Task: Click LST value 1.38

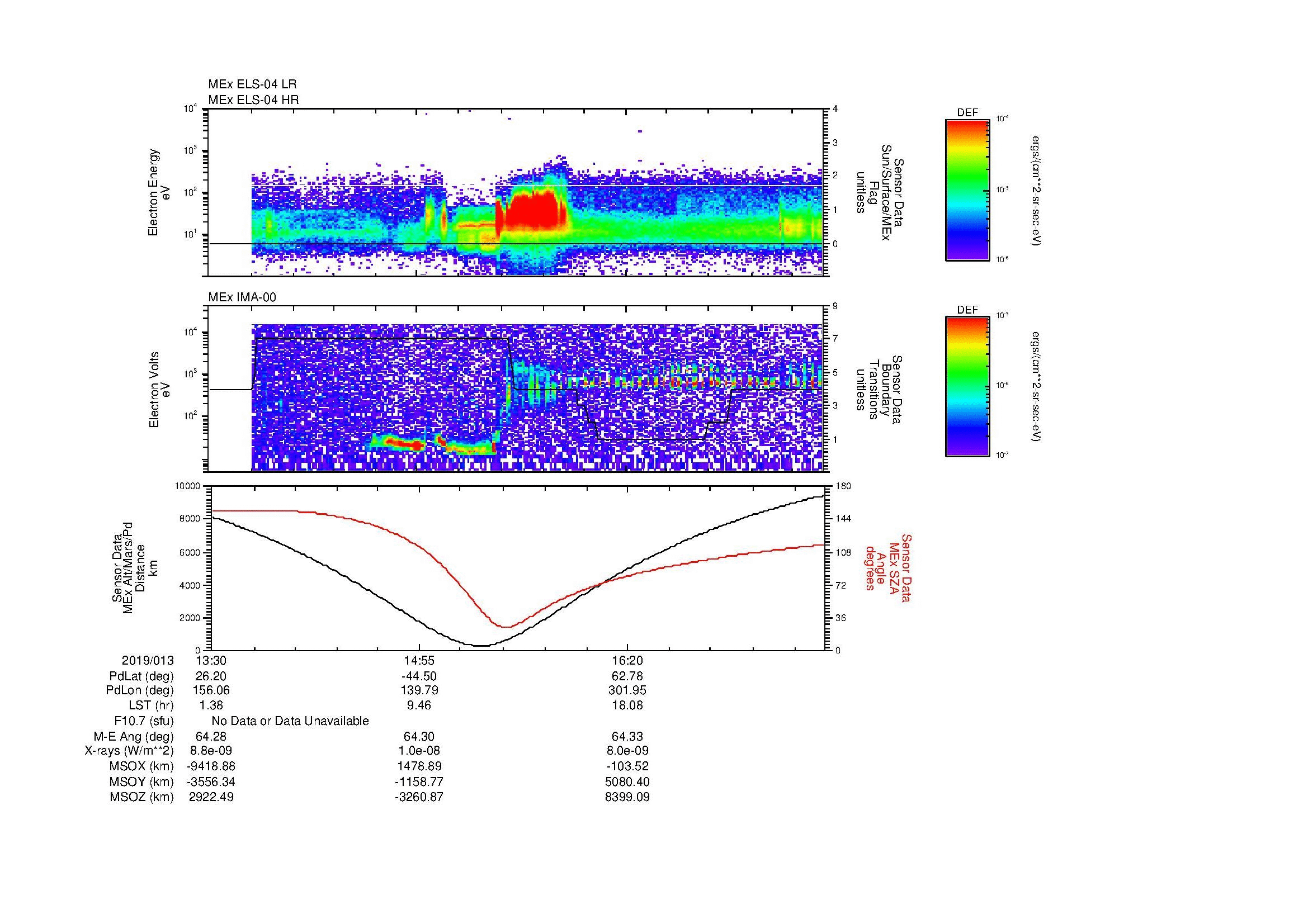Action: coord(211,705)
